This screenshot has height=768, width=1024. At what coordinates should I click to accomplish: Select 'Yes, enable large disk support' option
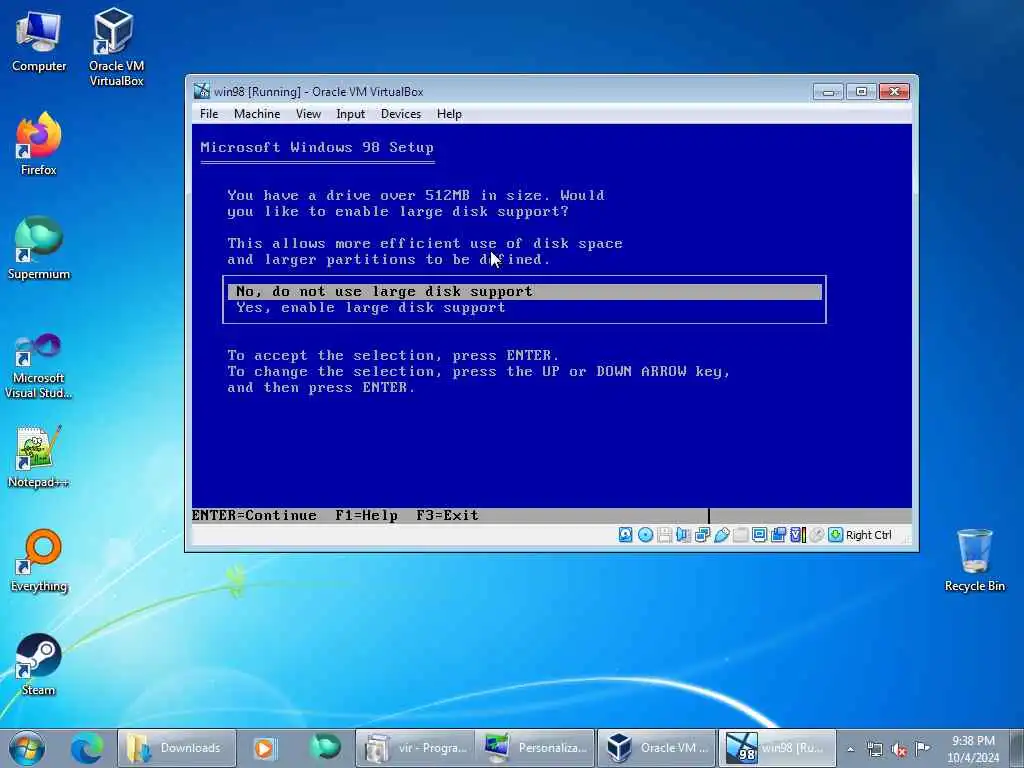[524, 308]
